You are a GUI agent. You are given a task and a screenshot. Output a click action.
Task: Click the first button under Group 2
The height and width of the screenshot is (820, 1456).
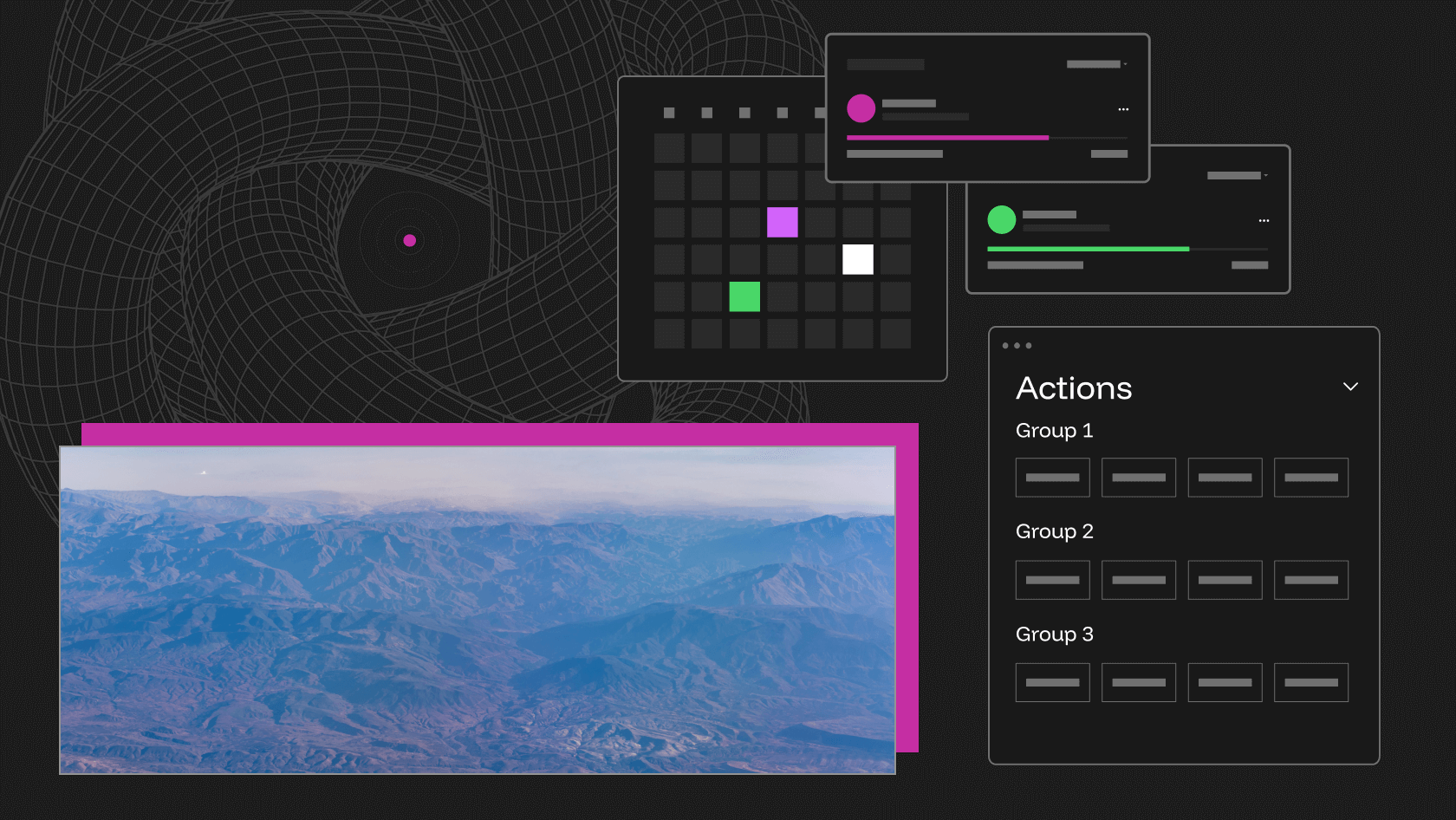click(x=1052, y=580)
